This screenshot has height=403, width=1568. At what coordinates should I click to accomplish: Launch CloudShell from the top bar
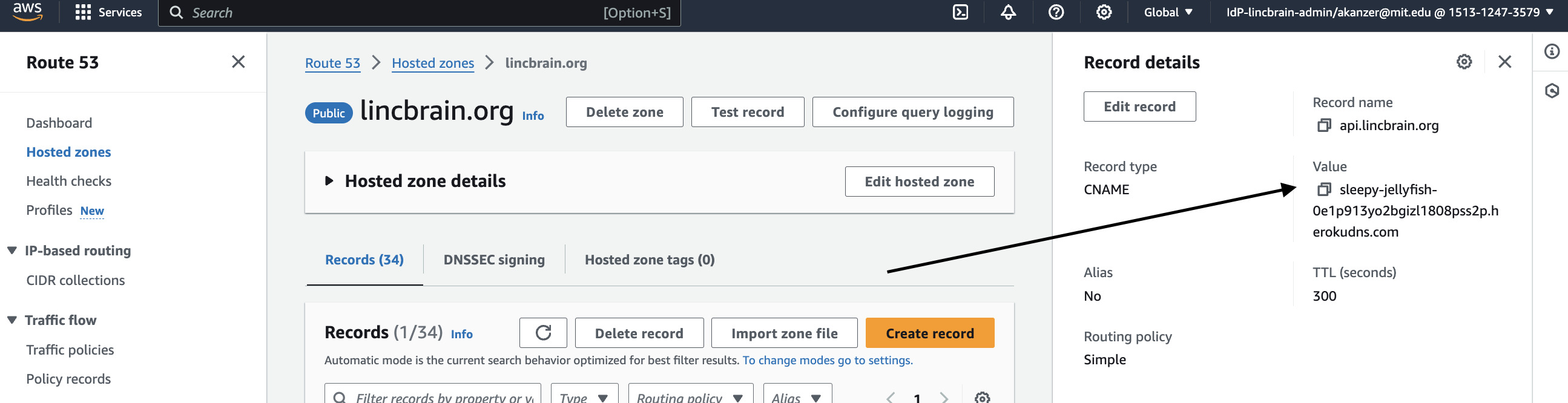click(961, 12)
